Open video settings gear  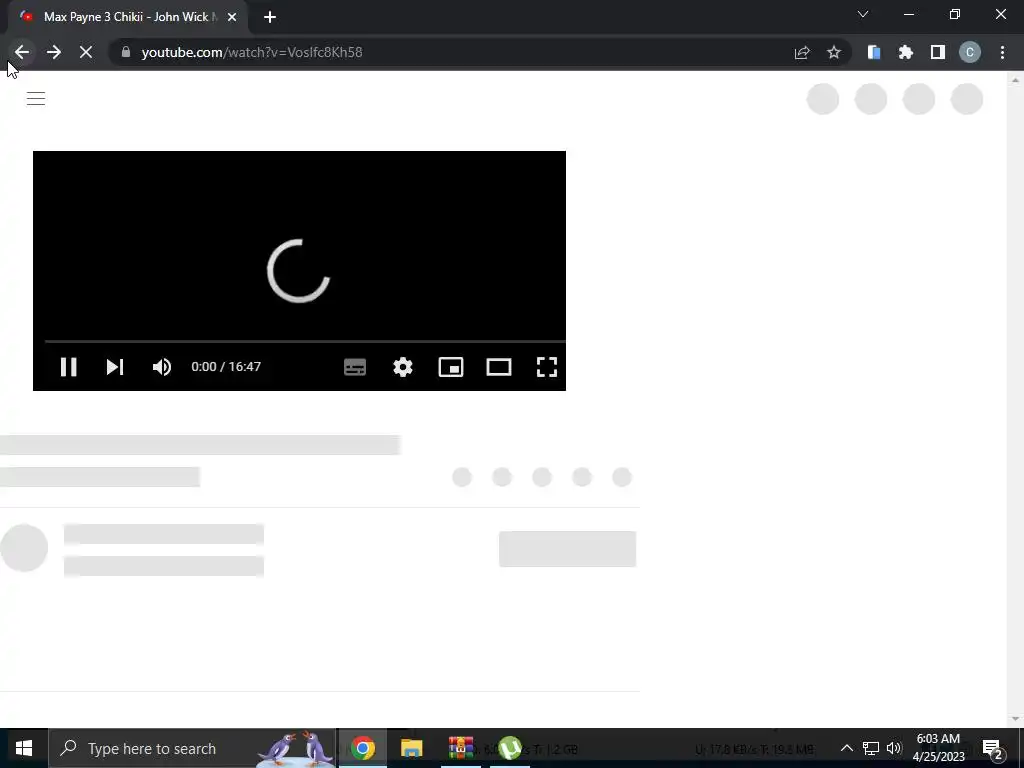pos(403,367)
